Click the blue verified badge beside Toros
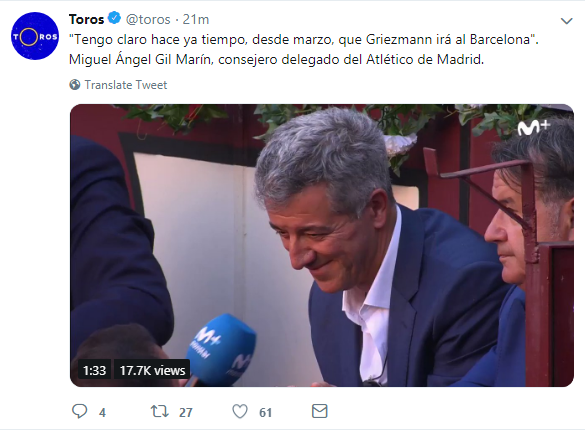 pyautogui.click(x=114, y=18)
